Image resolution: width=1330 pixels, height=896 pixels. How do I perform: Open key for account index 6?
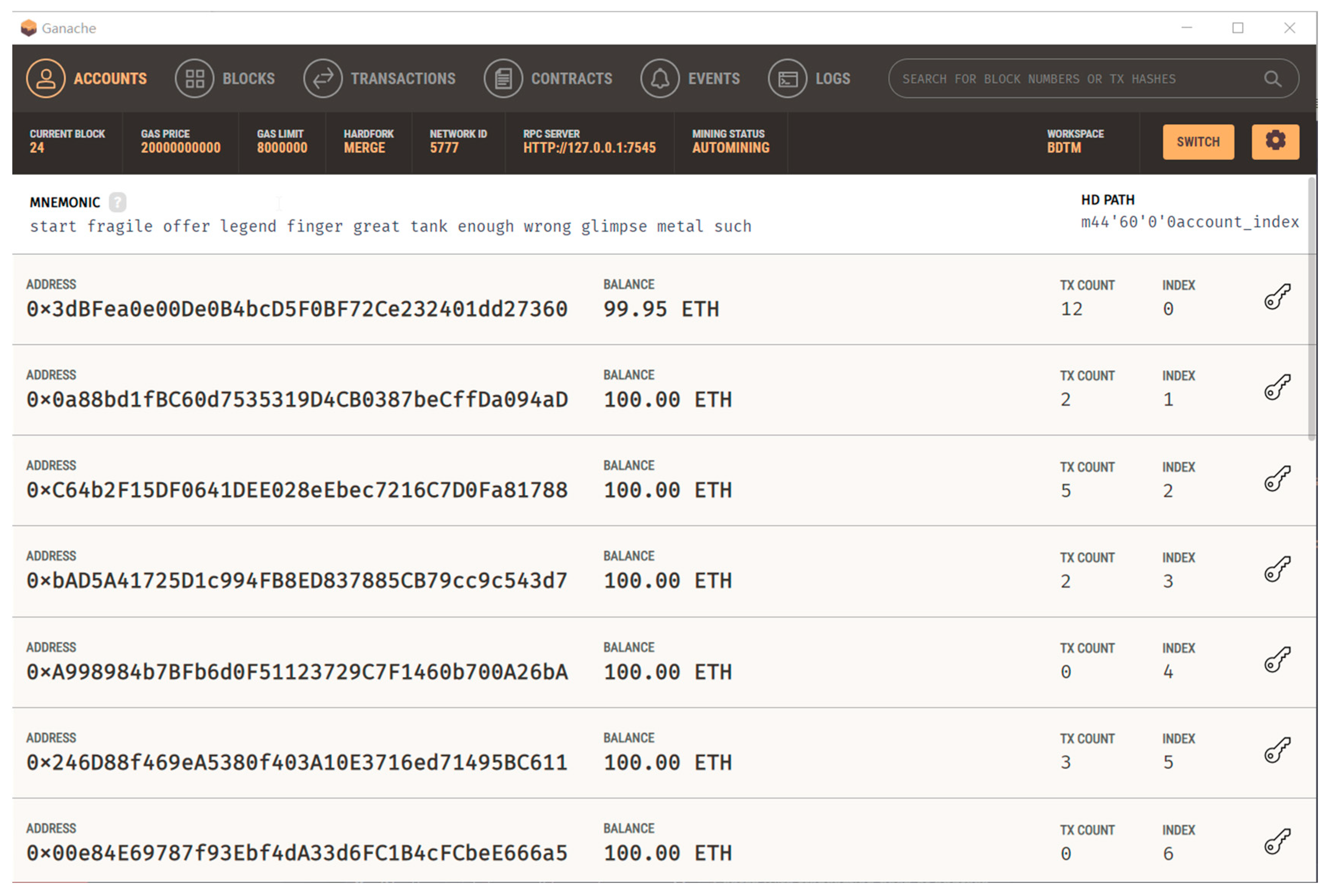point(1276,841)
